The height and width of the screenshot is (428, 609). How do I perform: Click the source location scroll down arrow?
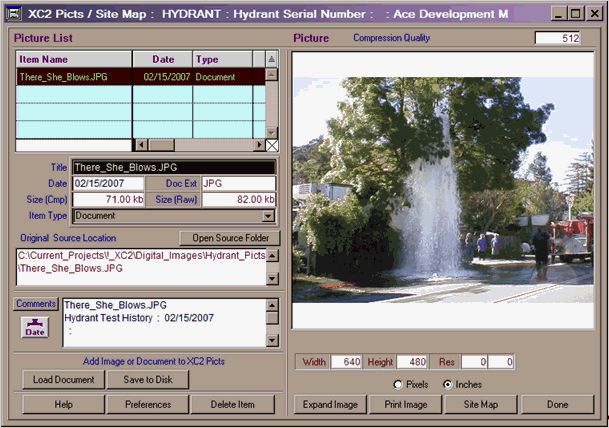coord(272,279)
